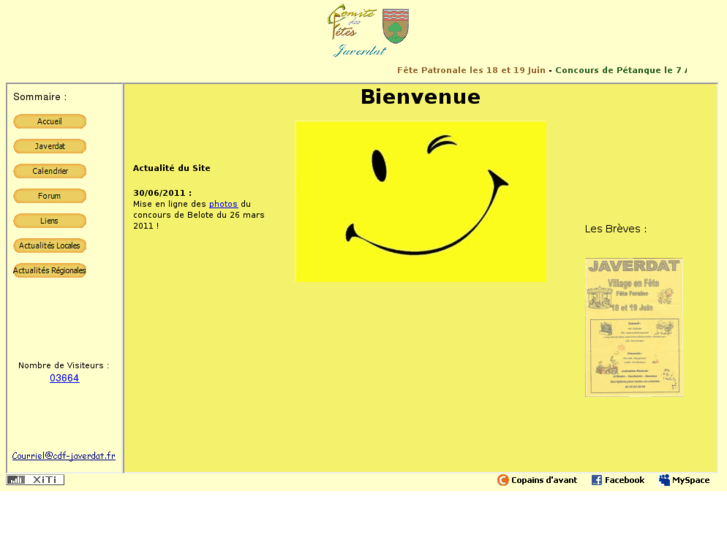Click the visitor counter 03664 link
727x545 pixels.
[64, 378]
